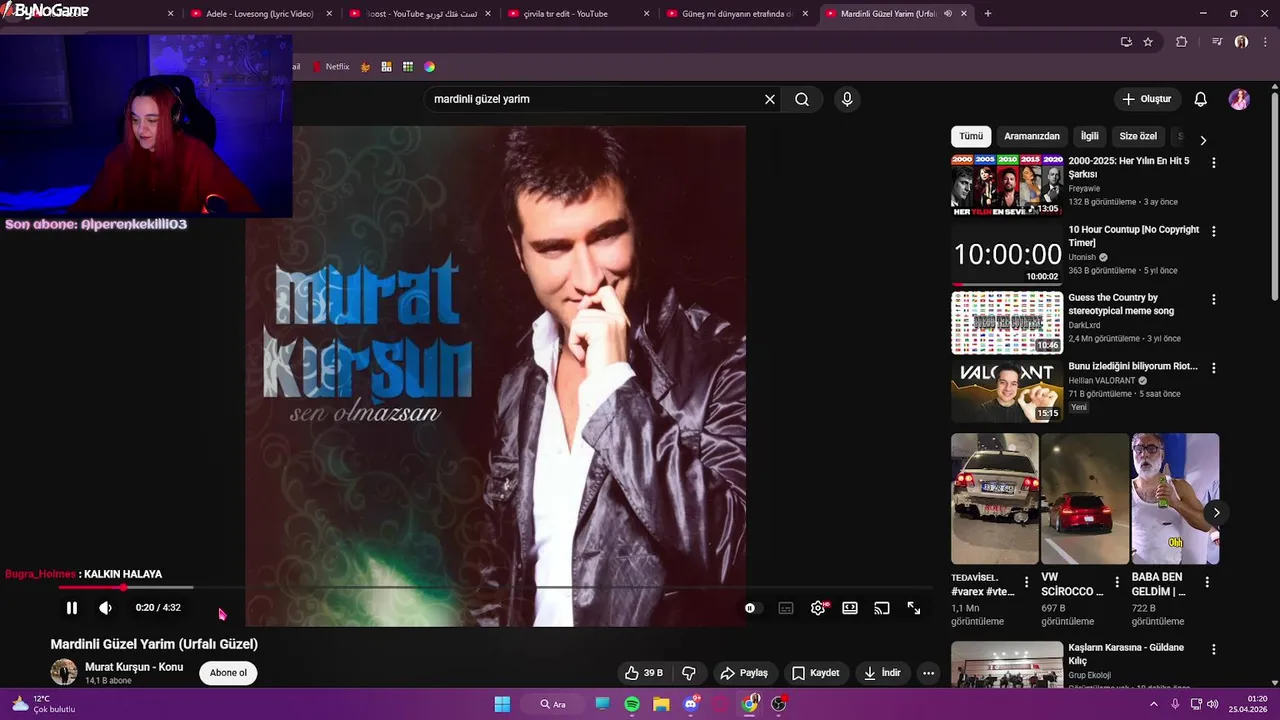1280x720 pixels.
Task: Select the İlgili filter chip
Action: tap(1089, 136)
